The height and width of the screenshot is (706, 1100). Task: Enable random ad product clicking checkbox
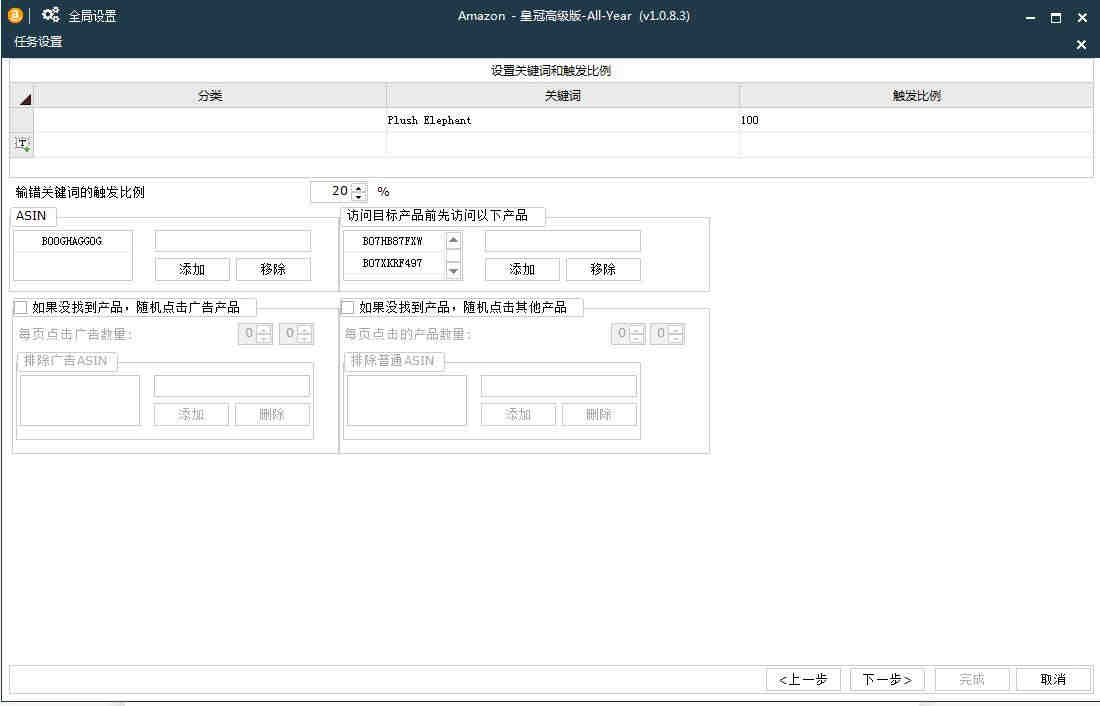point(21,307)
